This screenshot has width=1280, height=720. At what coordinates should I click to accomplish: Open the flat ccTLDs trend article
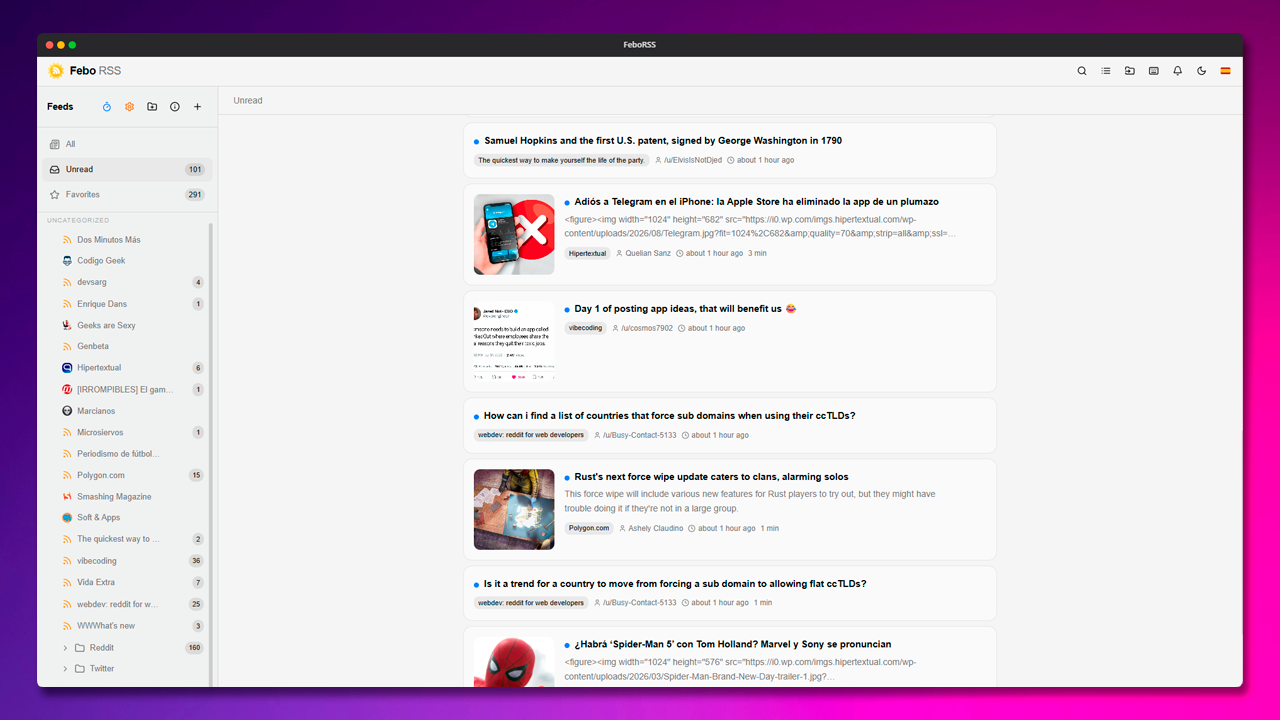[x=675, y=584]
